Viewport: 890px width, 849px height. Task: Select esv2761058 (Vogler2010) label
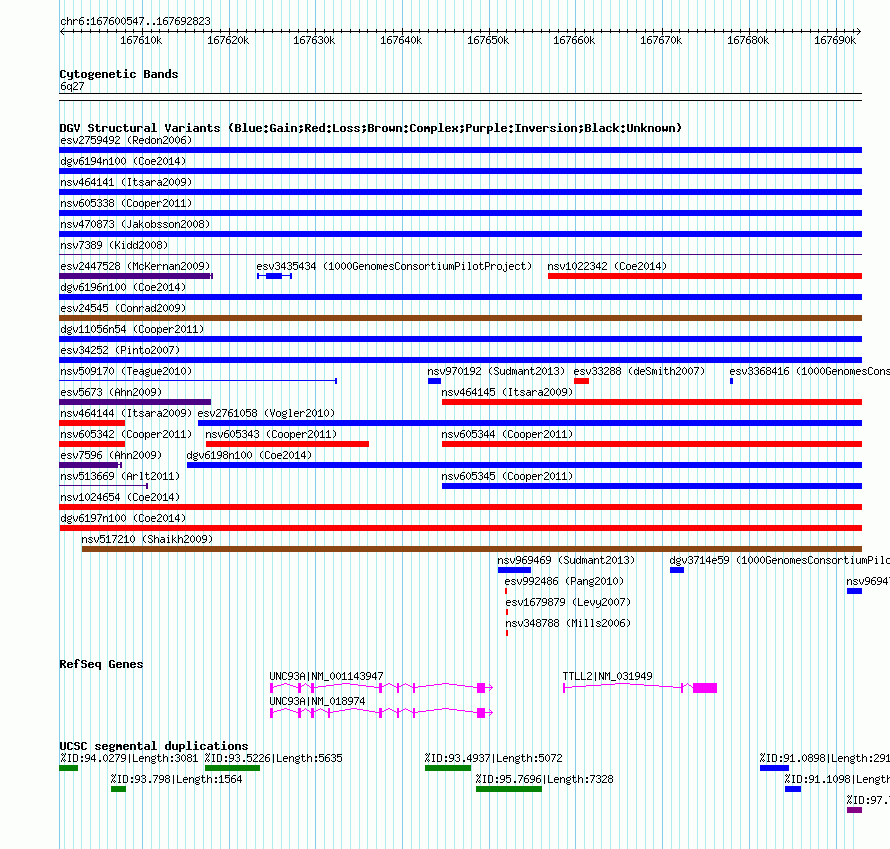[266, 413]
